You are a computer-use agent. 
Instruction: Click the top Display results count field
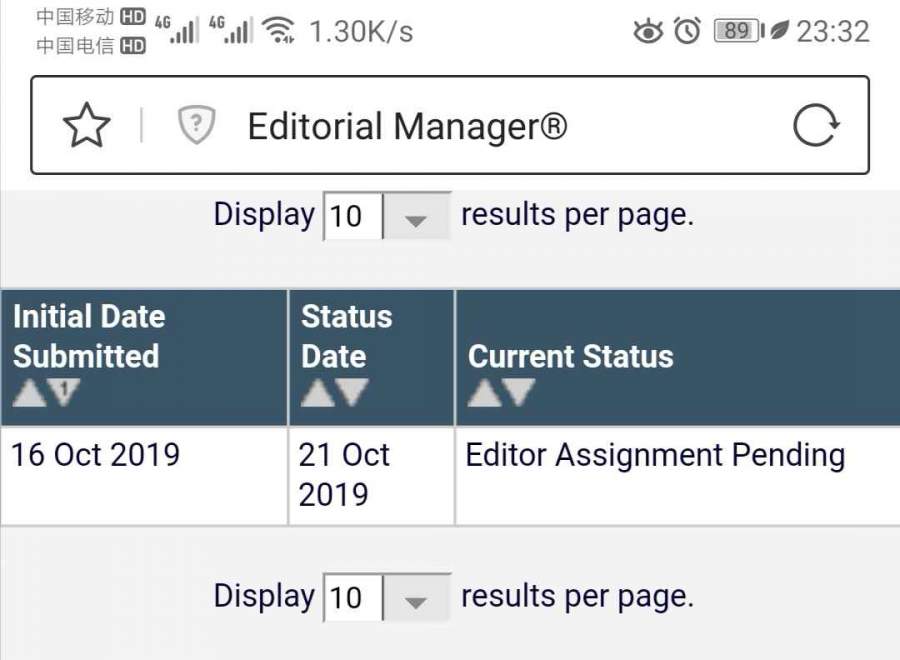pyautogui.click(x=352, y=216)
